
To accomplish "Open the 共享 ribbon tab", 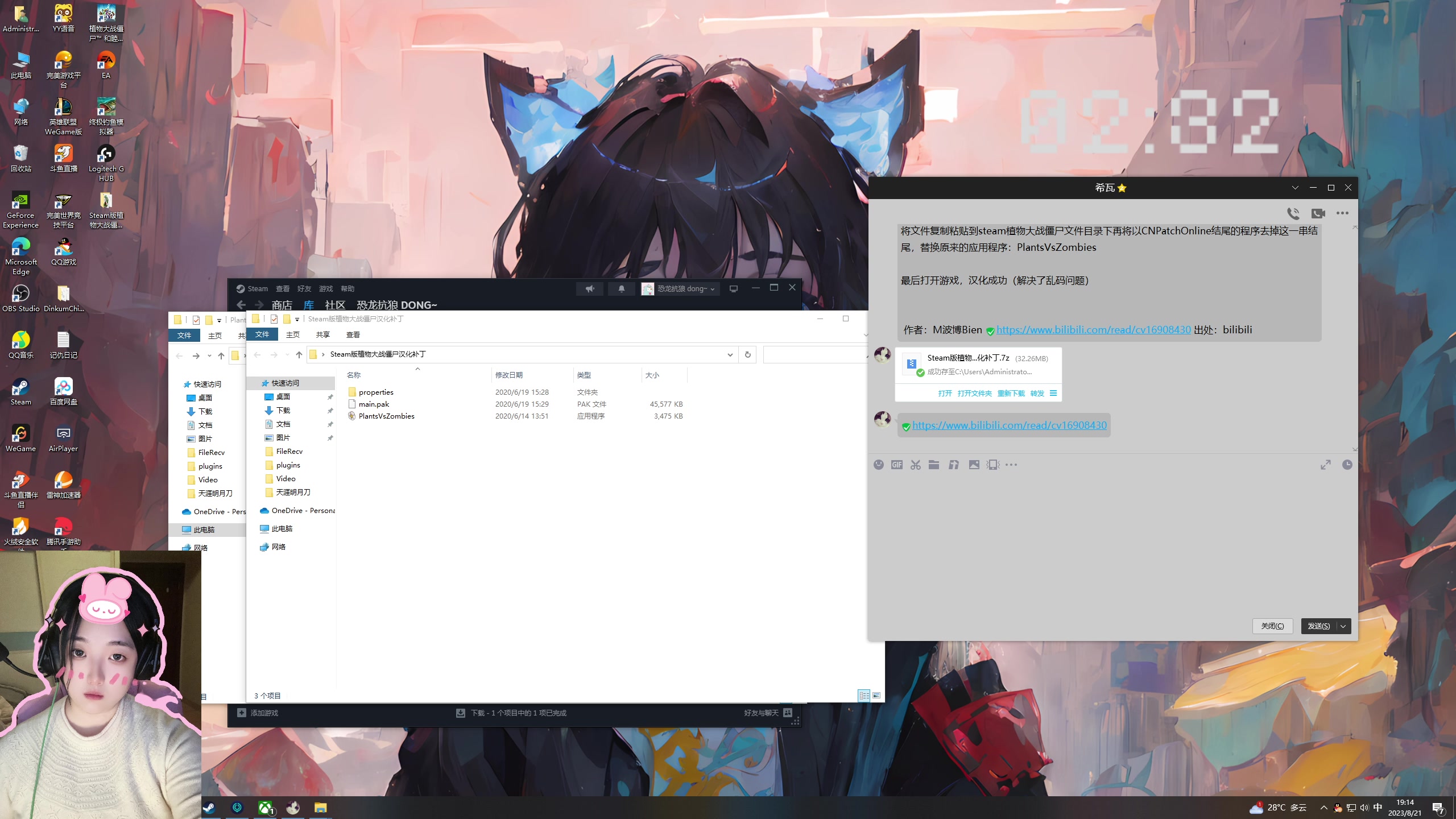I will click(322, 334).
